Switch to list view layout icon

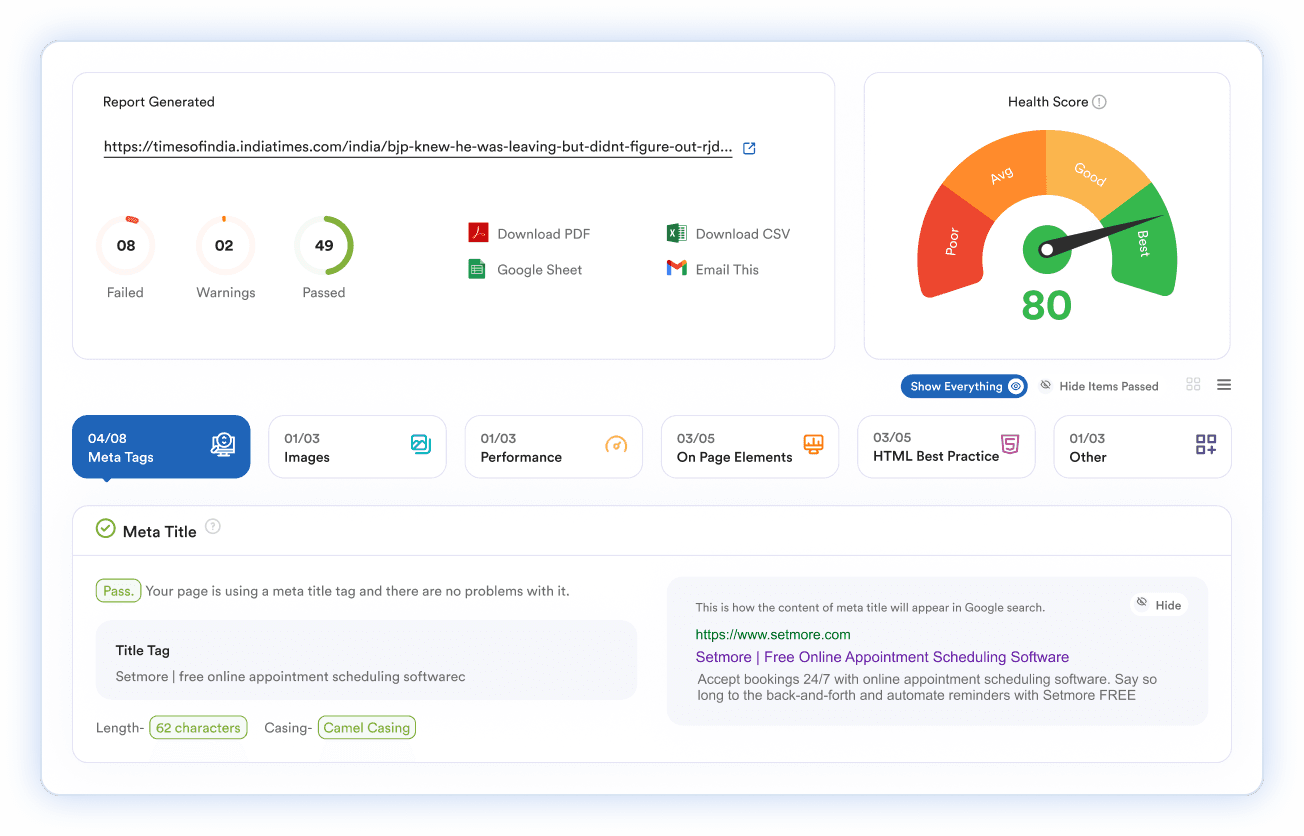coord(1224,385)
